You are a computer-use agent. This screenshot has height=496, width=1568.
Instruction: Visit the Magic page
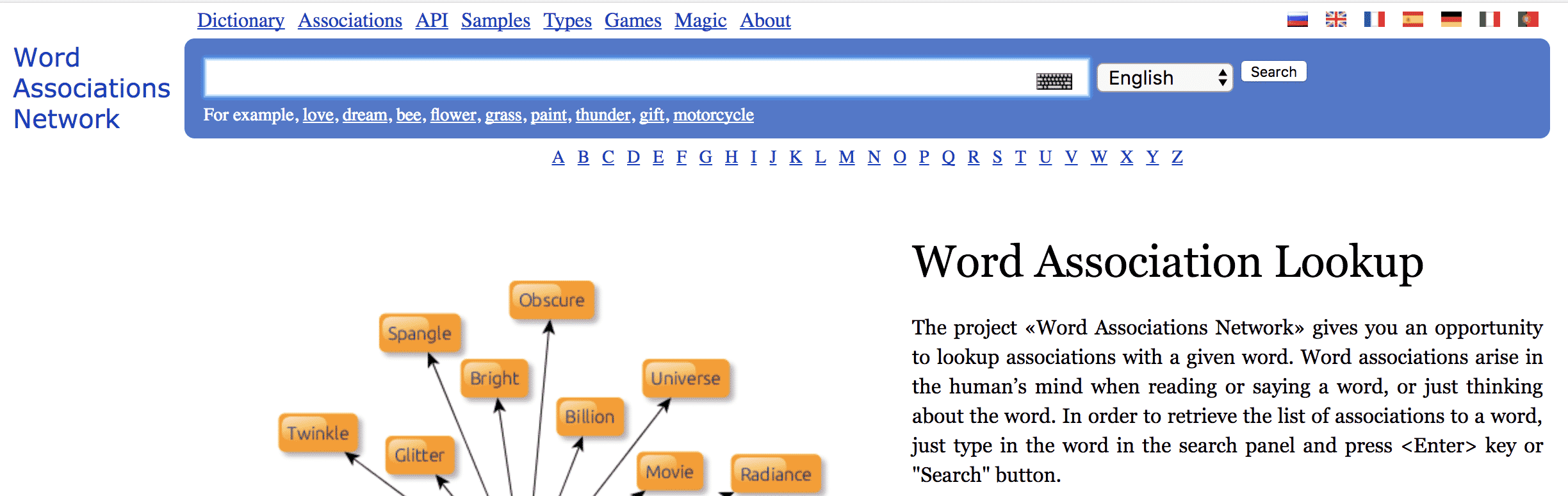[x=701, y=21]
